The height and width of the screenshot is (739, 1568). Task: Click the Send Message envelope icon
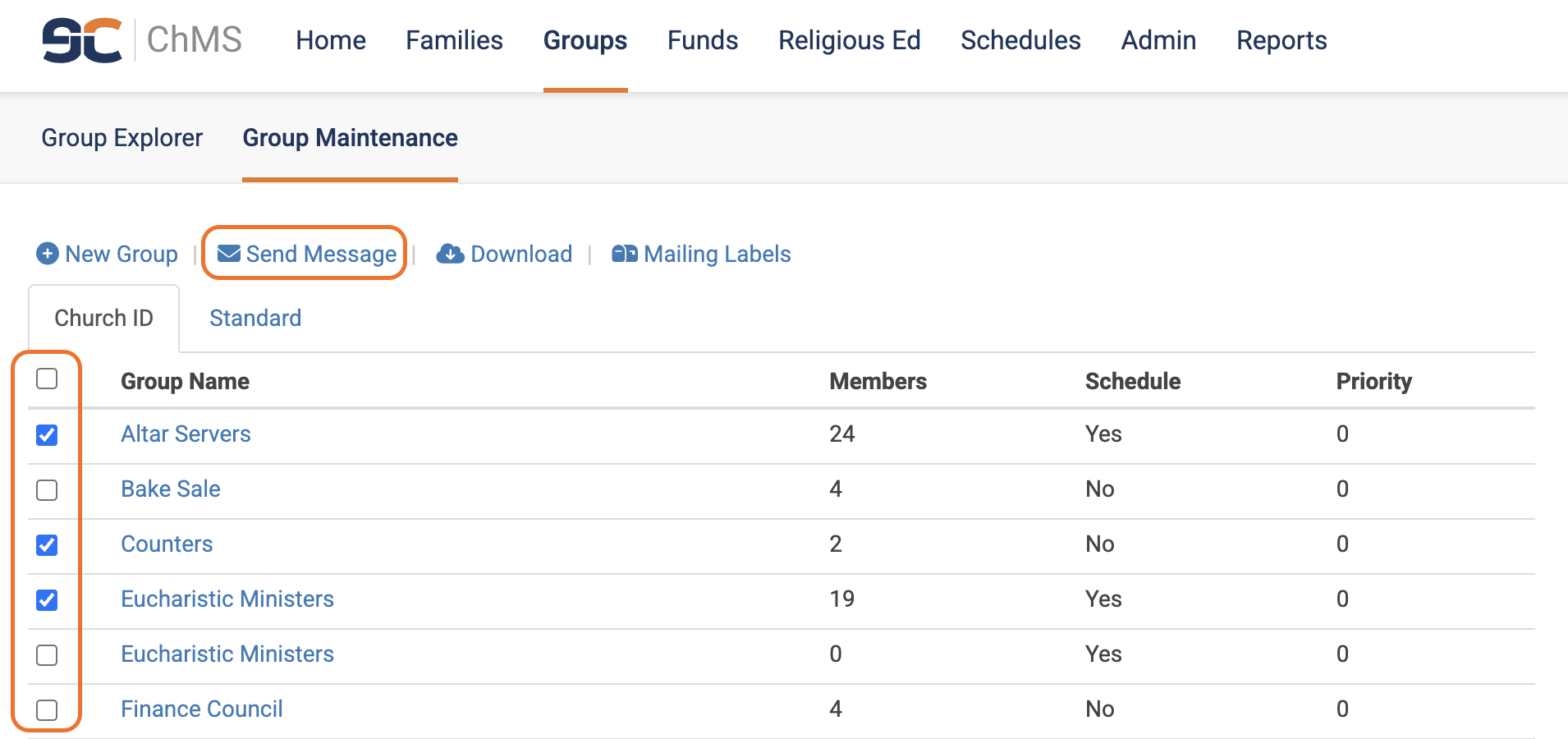click(229, 254)
